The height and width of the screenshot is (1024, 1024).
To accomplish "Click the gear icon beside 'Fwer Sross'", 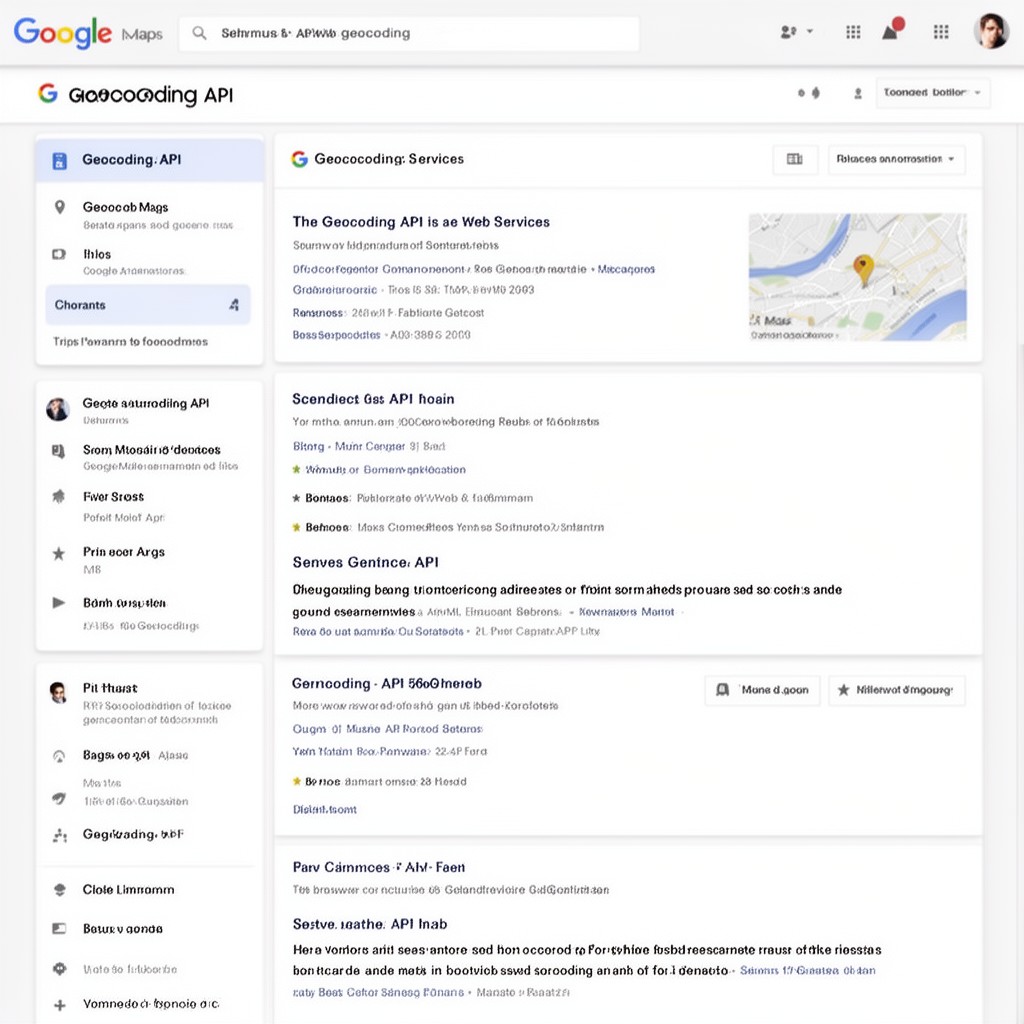I will (59, 496).
